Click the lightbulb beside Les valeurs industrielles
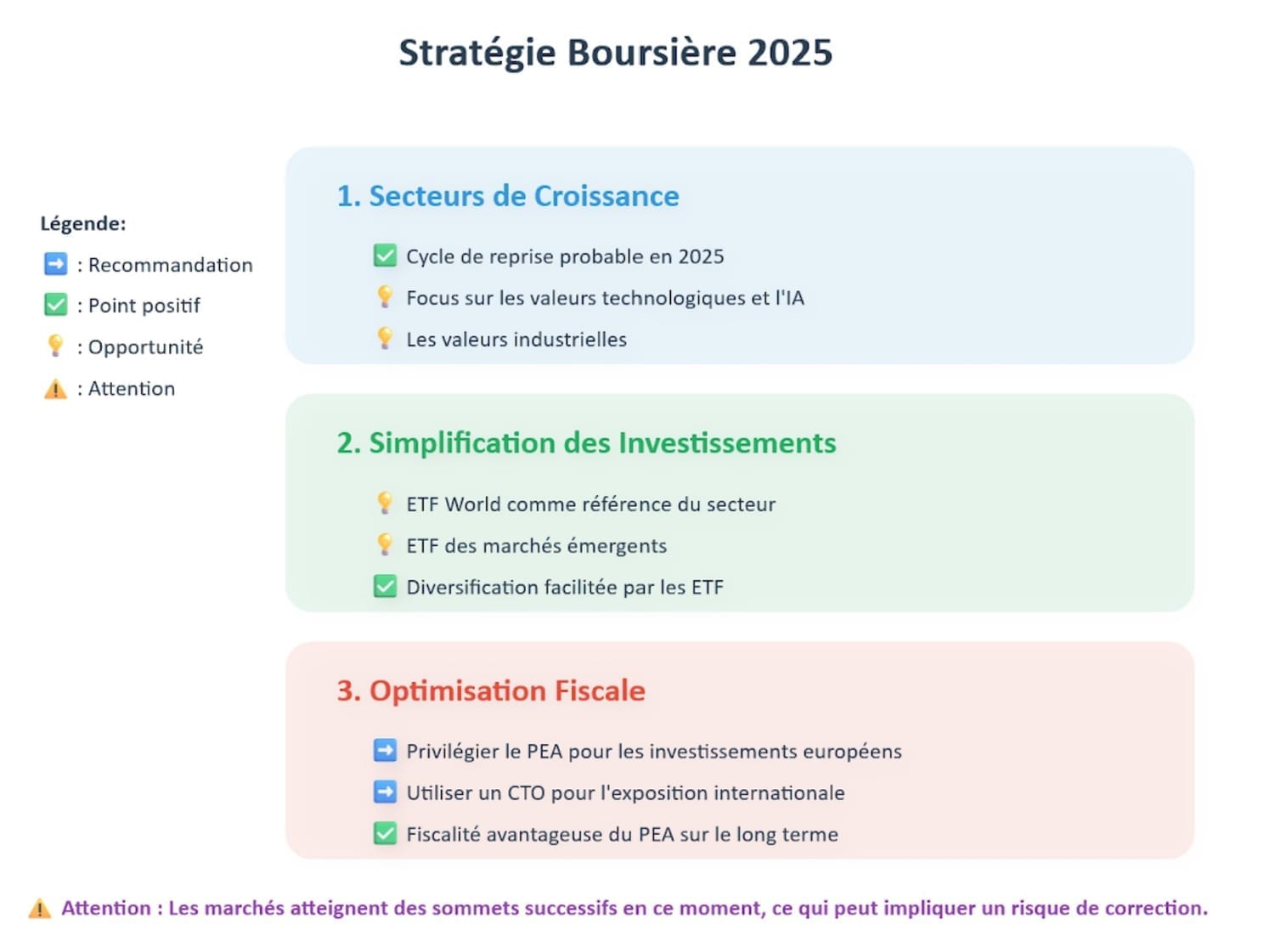Image resolution: width=1274 pixels, height=952 pixels. pos(385,338)
